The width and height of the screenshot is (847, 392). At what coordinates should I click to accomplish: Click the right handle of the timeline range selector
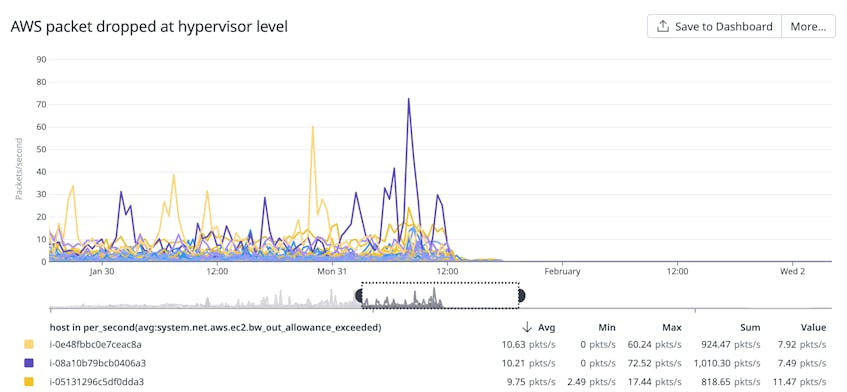point(521,295)
